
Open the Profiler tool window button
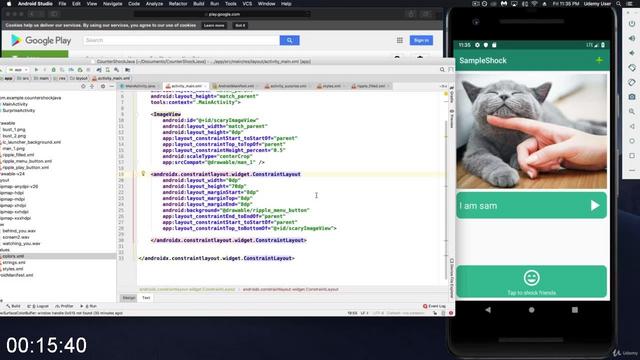64,306
